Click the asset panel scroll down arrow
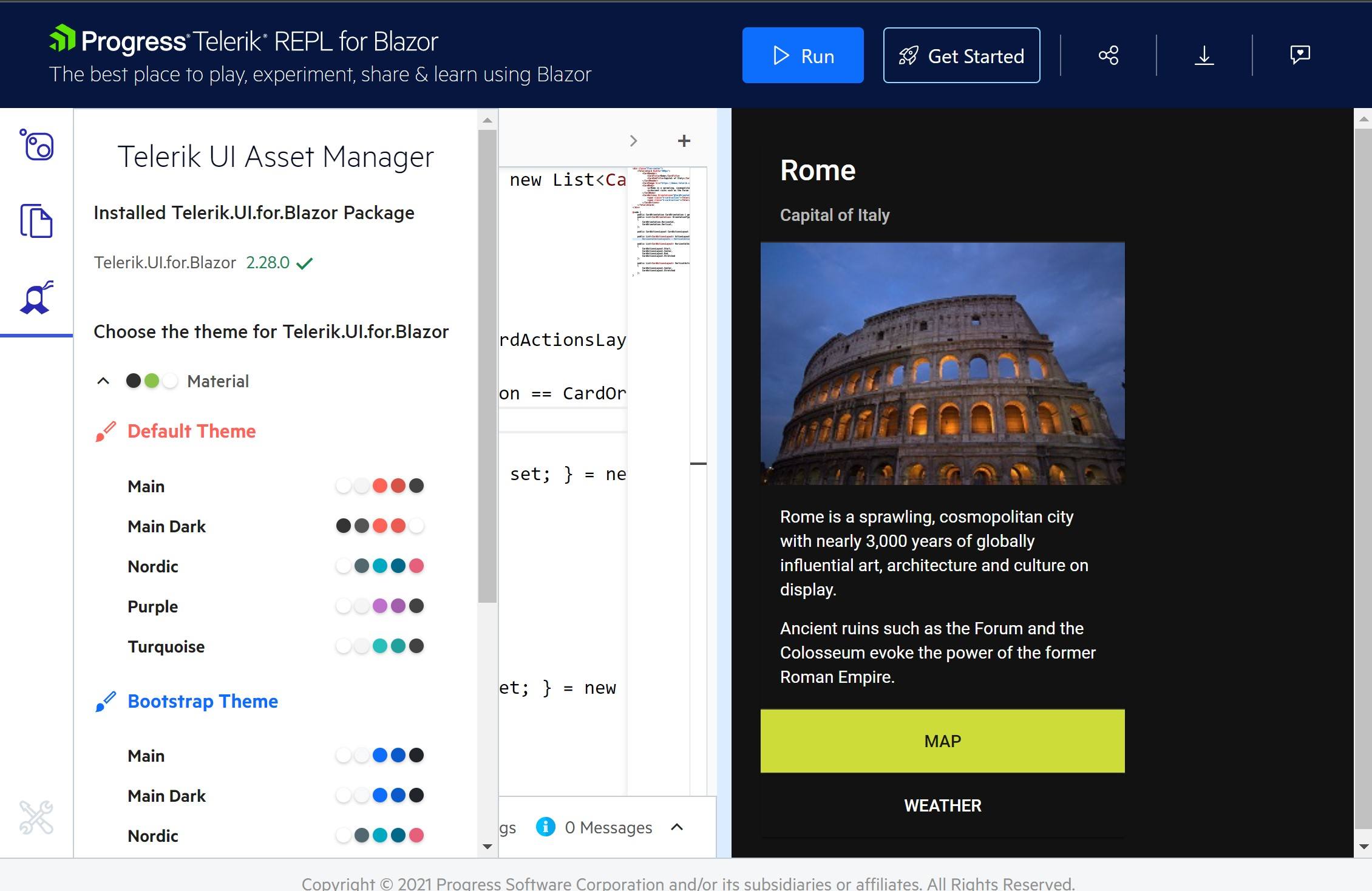The height and width of the screenshot is (891, 1372). pyautogui.click(x=487, y=847)
